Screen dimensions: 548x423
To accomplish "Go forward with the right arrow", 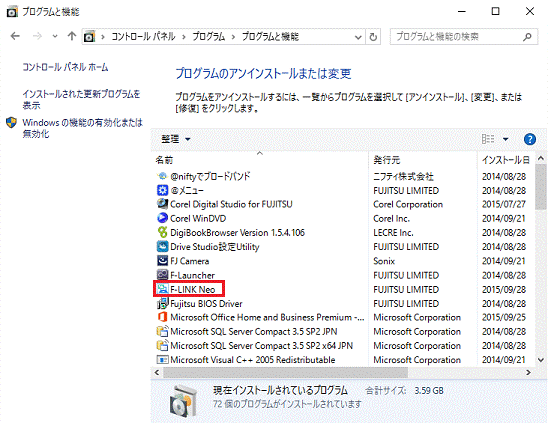I will pos(37,36).
